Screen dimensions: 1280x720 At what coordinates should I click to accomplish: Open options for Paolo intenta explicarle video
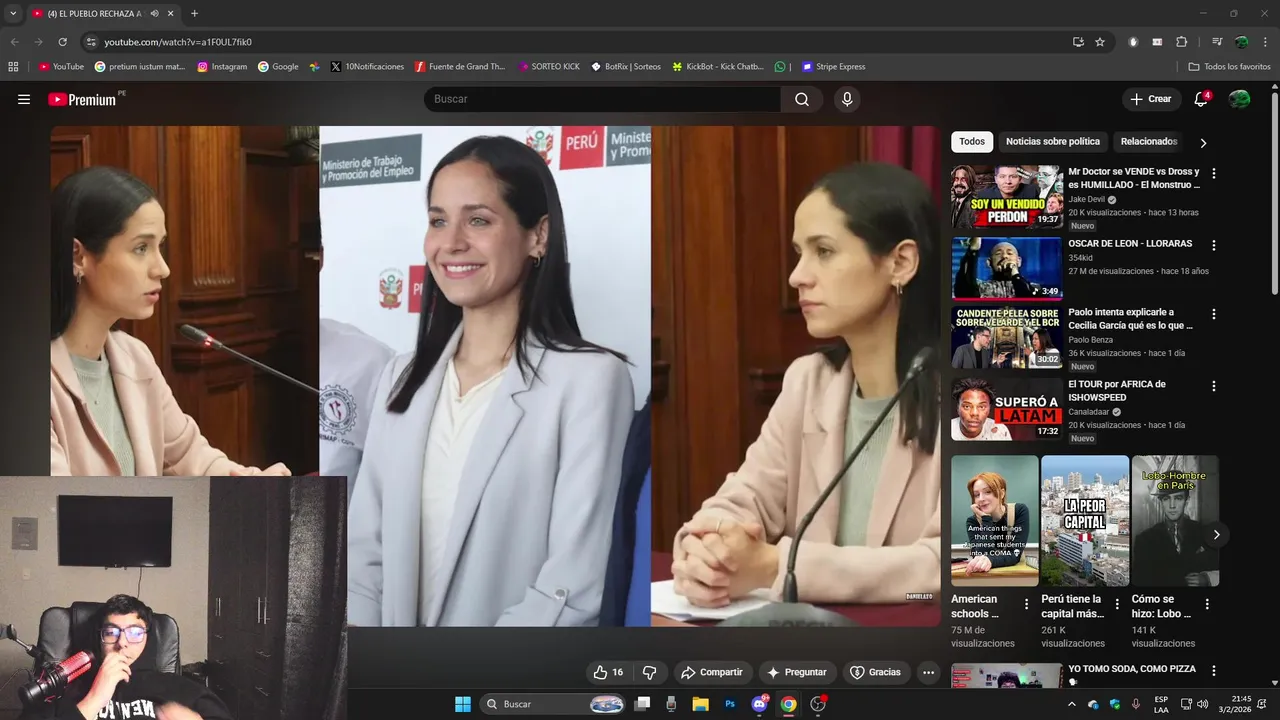(1214, 314)
